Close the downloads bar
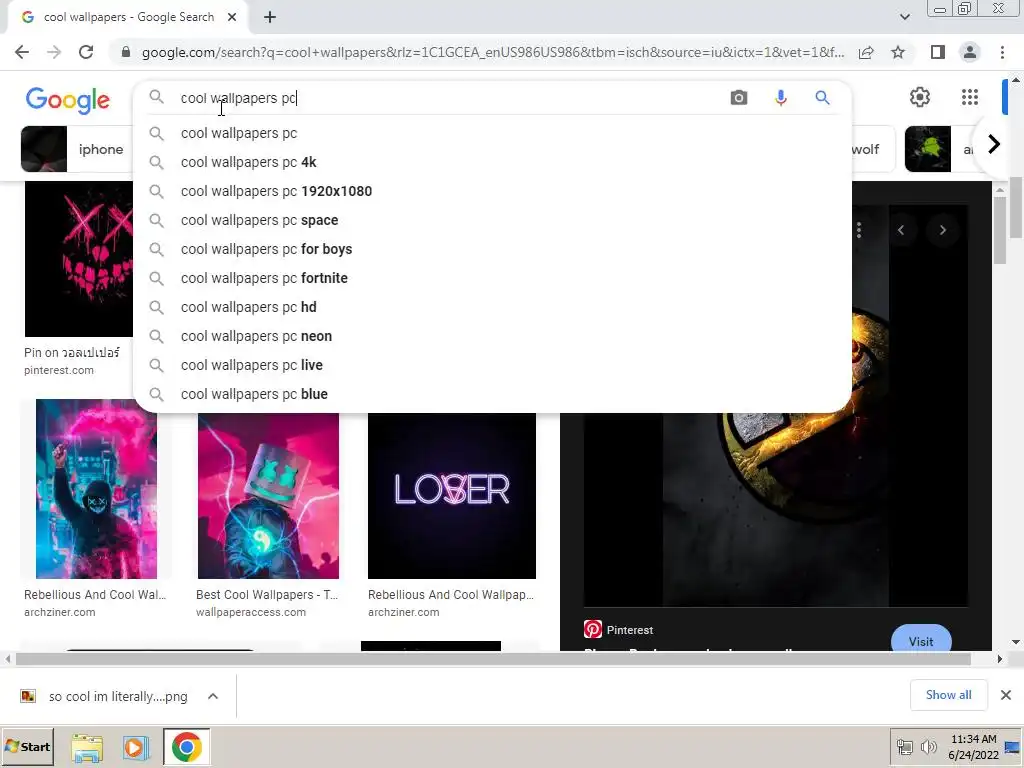The width and height of the screenshot is (1024, 768). coord(1006,696)
